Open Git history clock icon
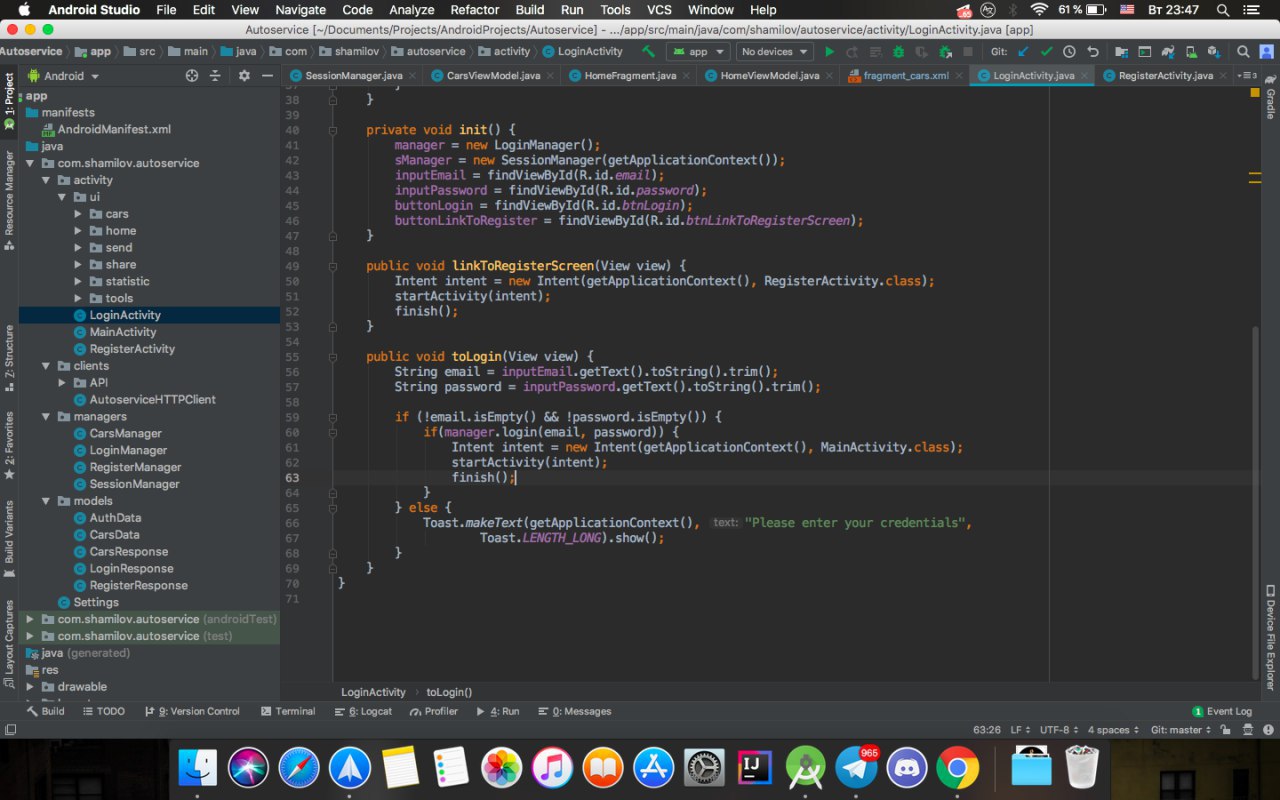The height and width of the screenshot is (800, 1280). (1069, 51)
